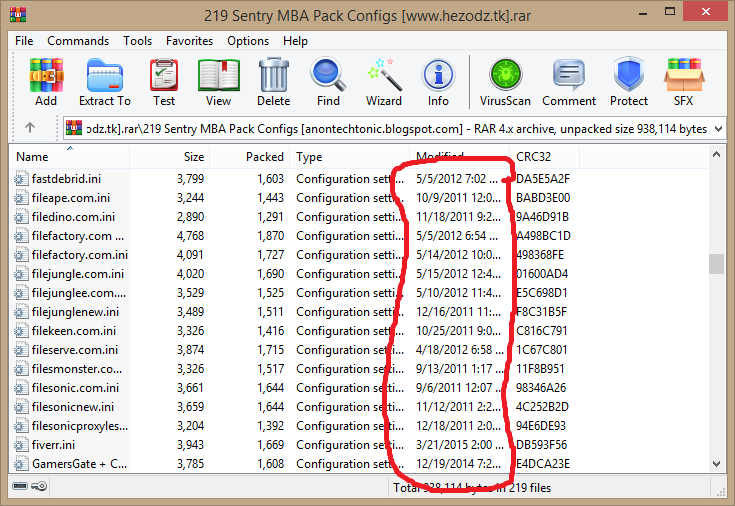Select filejungle.com.ini file
Screen dimensions: 735x506
pyautogui.click(x=78, y=274)
